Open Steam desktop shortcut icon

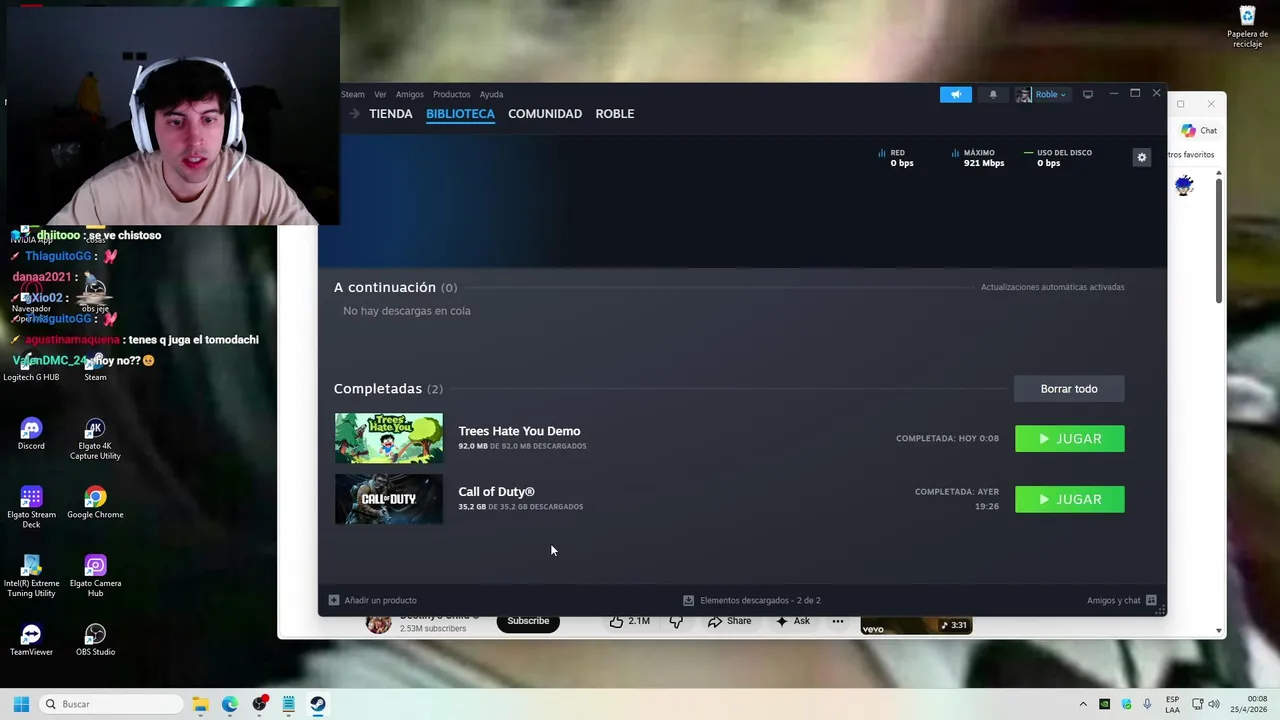click(x=95, y=366)
